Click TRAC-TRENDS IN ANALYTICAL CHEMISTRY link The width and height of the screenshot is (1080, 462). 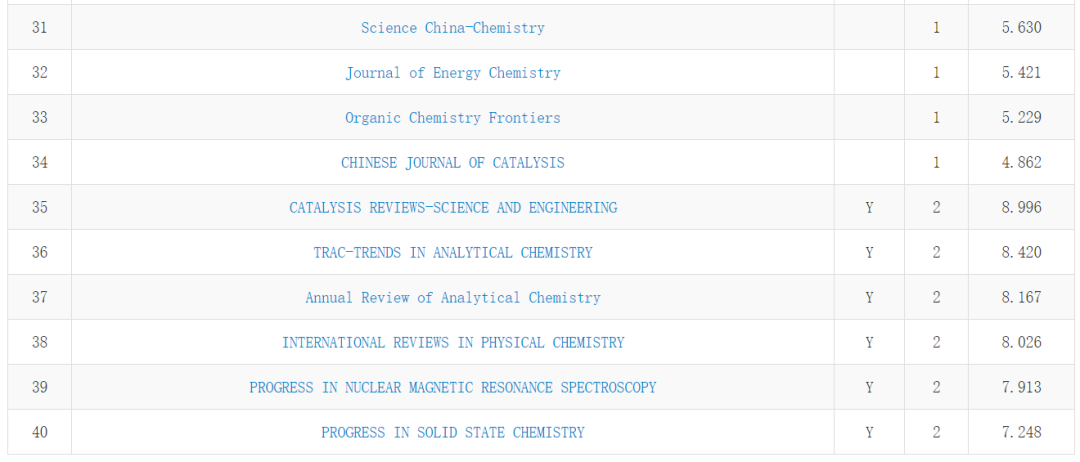pyautogui.click(x=453, y=253)
